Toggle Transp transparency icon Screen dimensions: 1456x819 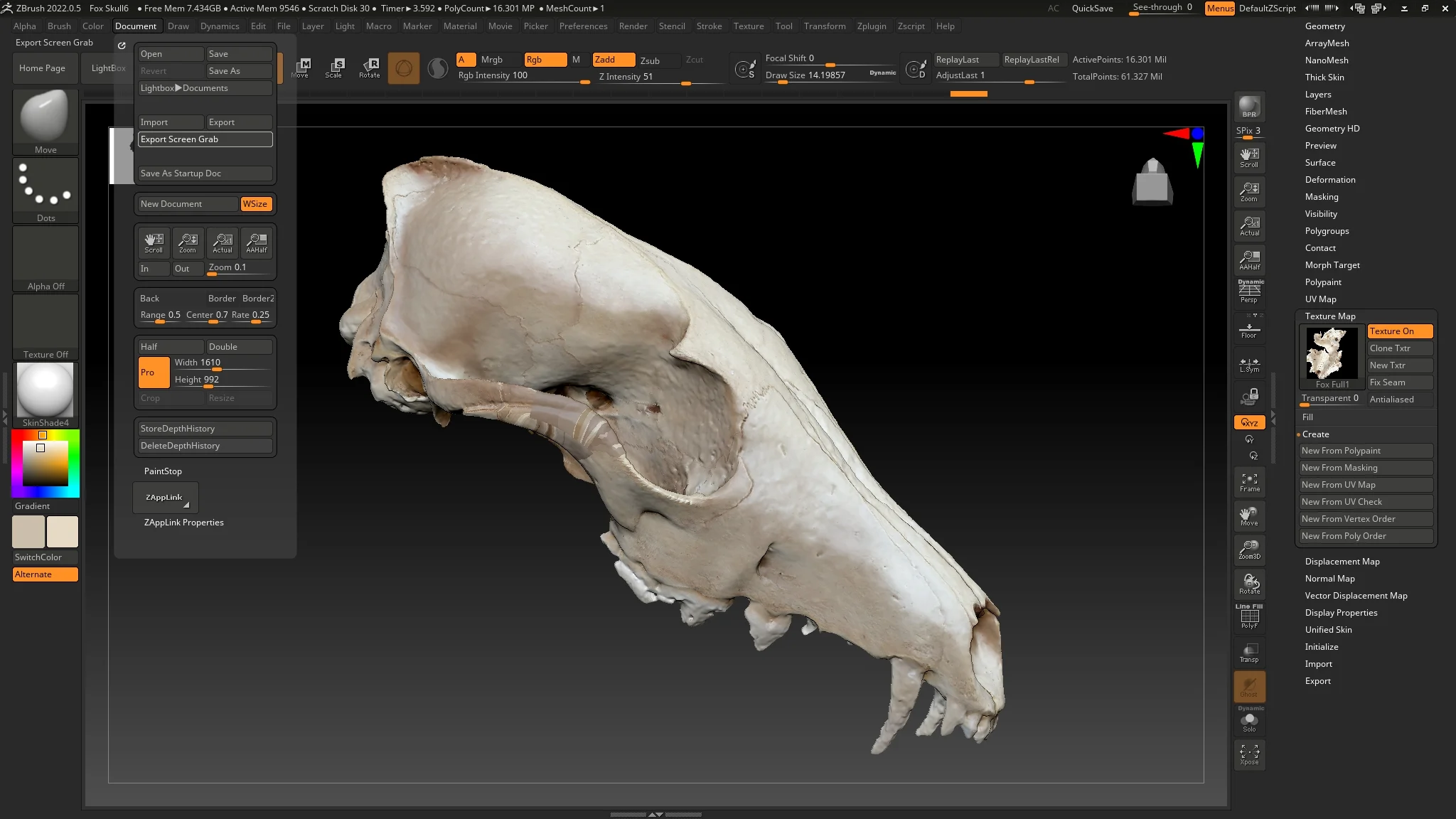tap(1249, 653)
